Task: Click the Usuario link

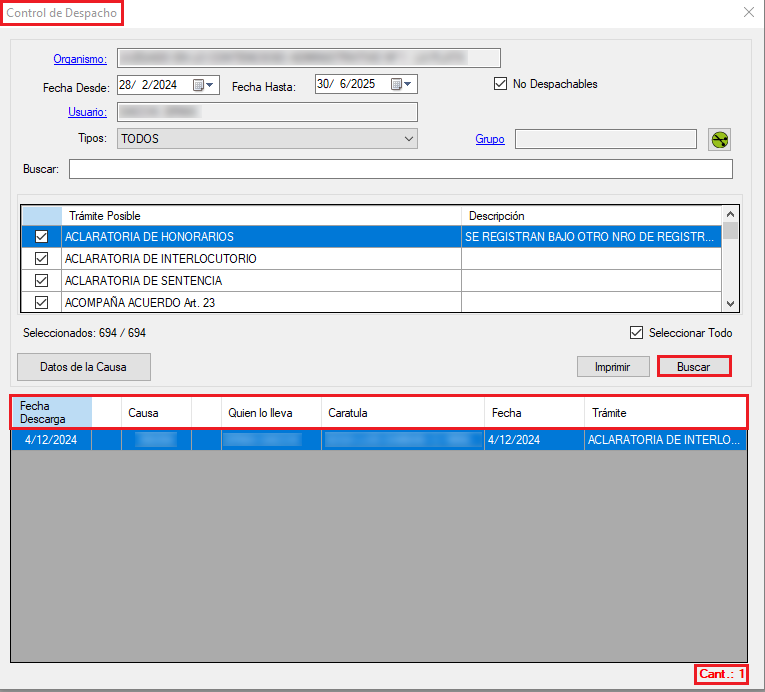Action: [x=87, y=112]
